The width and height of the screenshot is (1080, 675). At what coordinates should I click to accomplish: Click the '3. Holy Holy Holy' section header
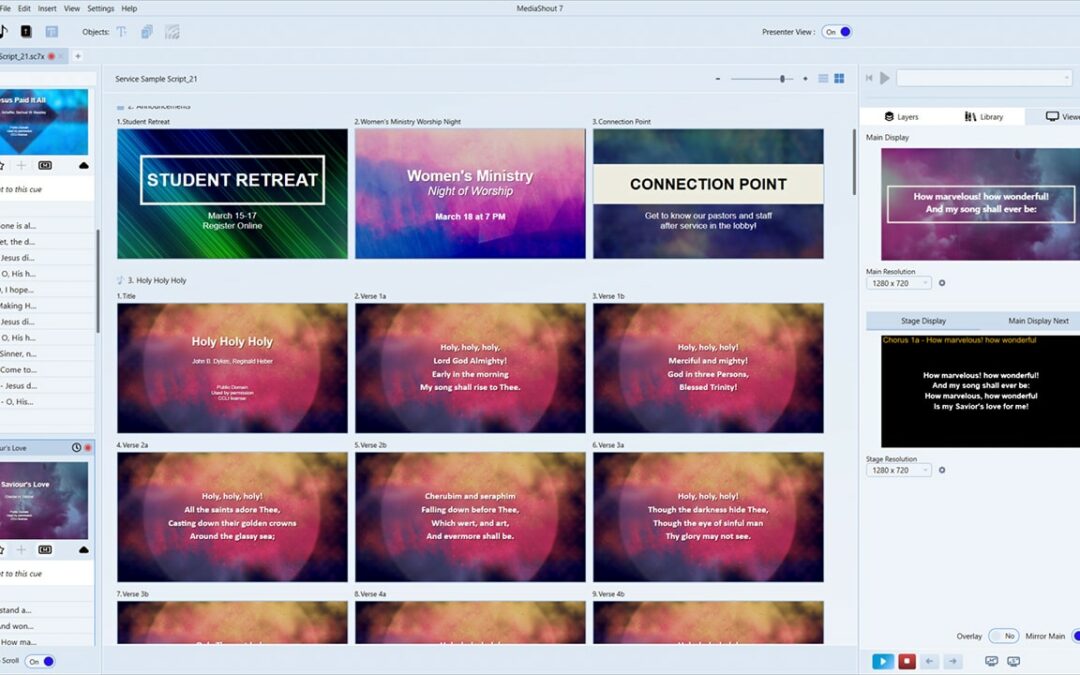coord(157,280)
